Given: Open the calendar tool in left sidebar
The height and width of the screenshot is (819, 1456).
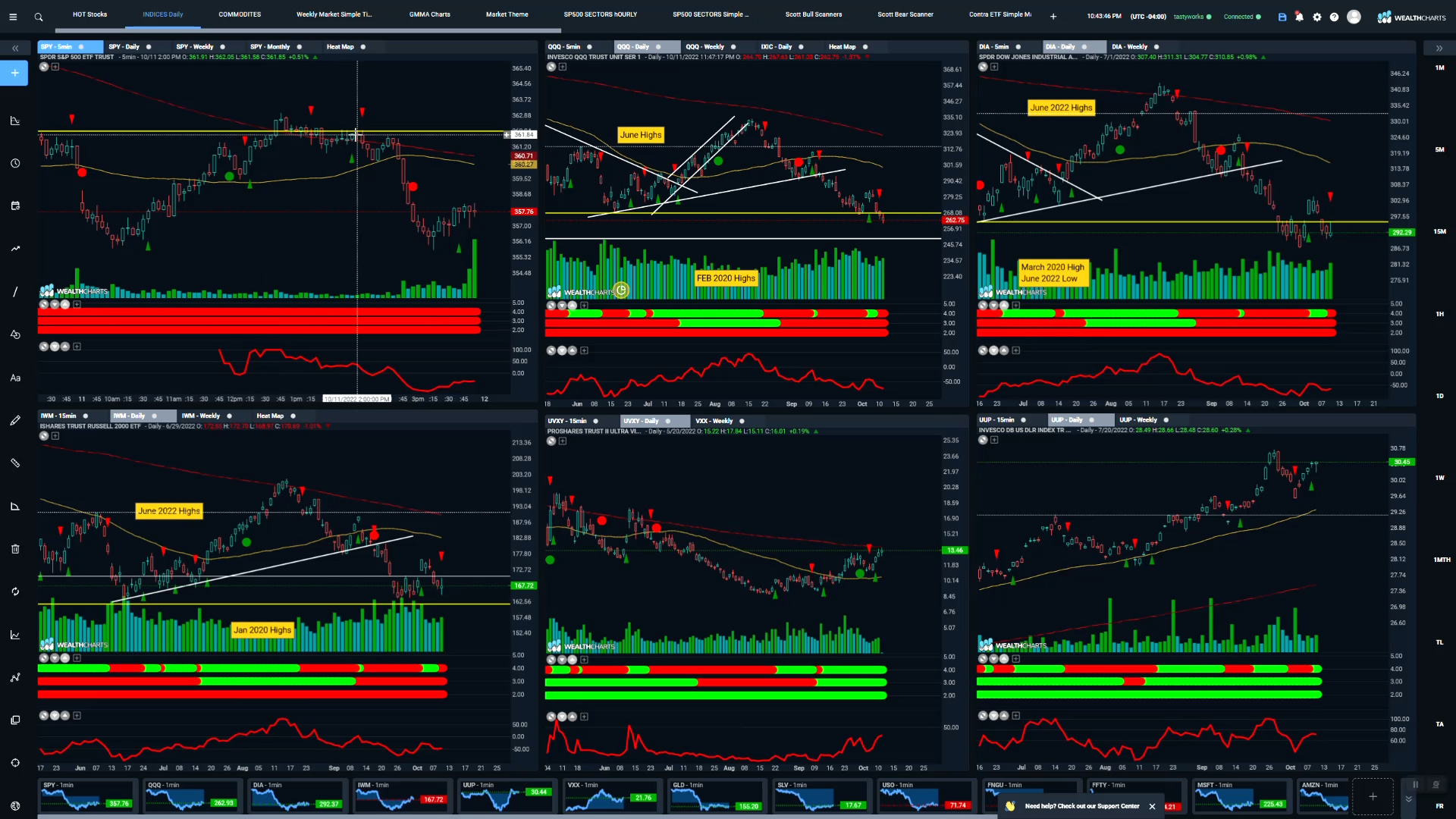Looking at the screenshot, I should coord(14,206).
